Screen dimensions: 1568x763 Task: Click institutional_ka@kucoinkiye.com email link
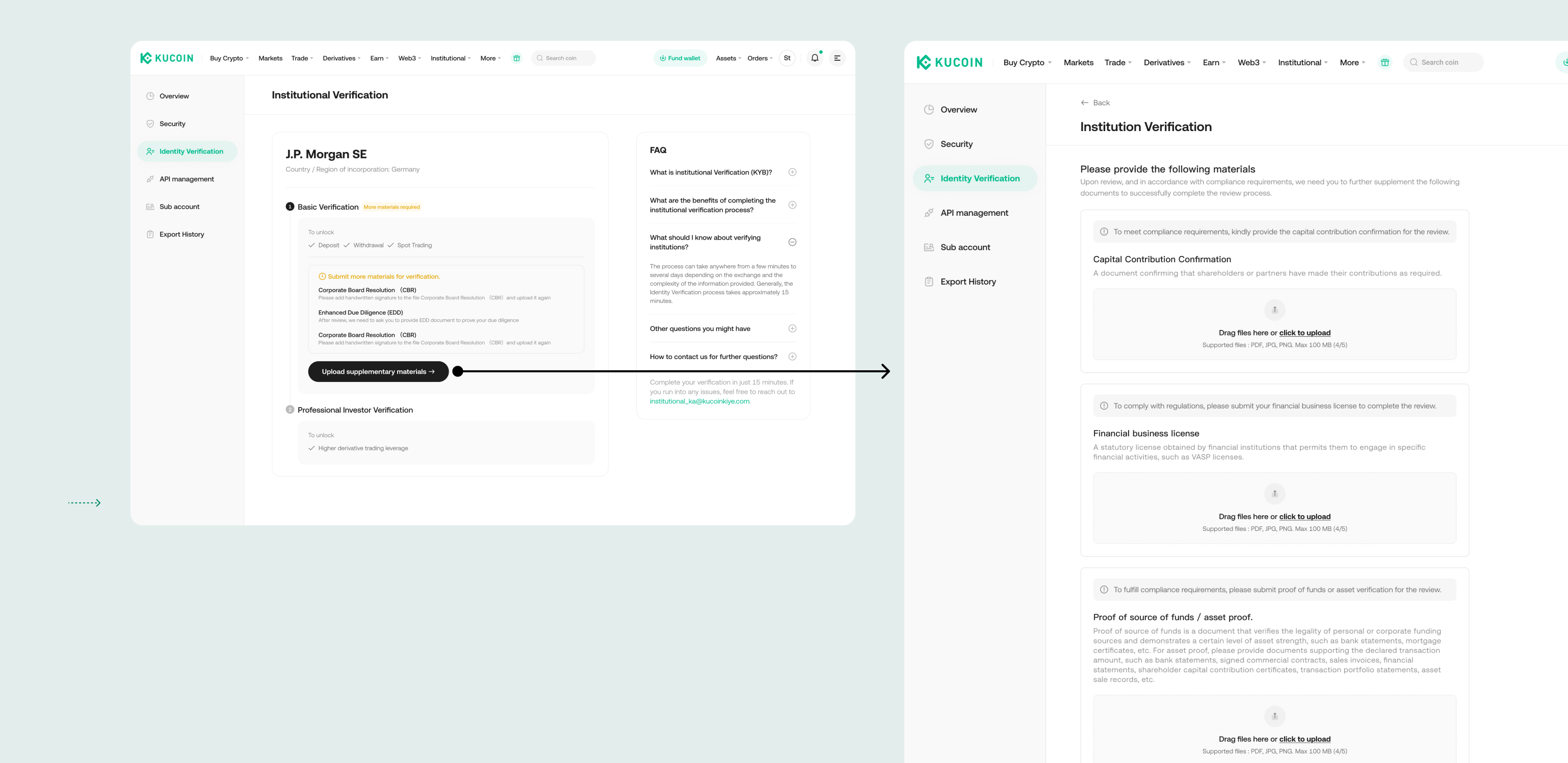[700, 401]
